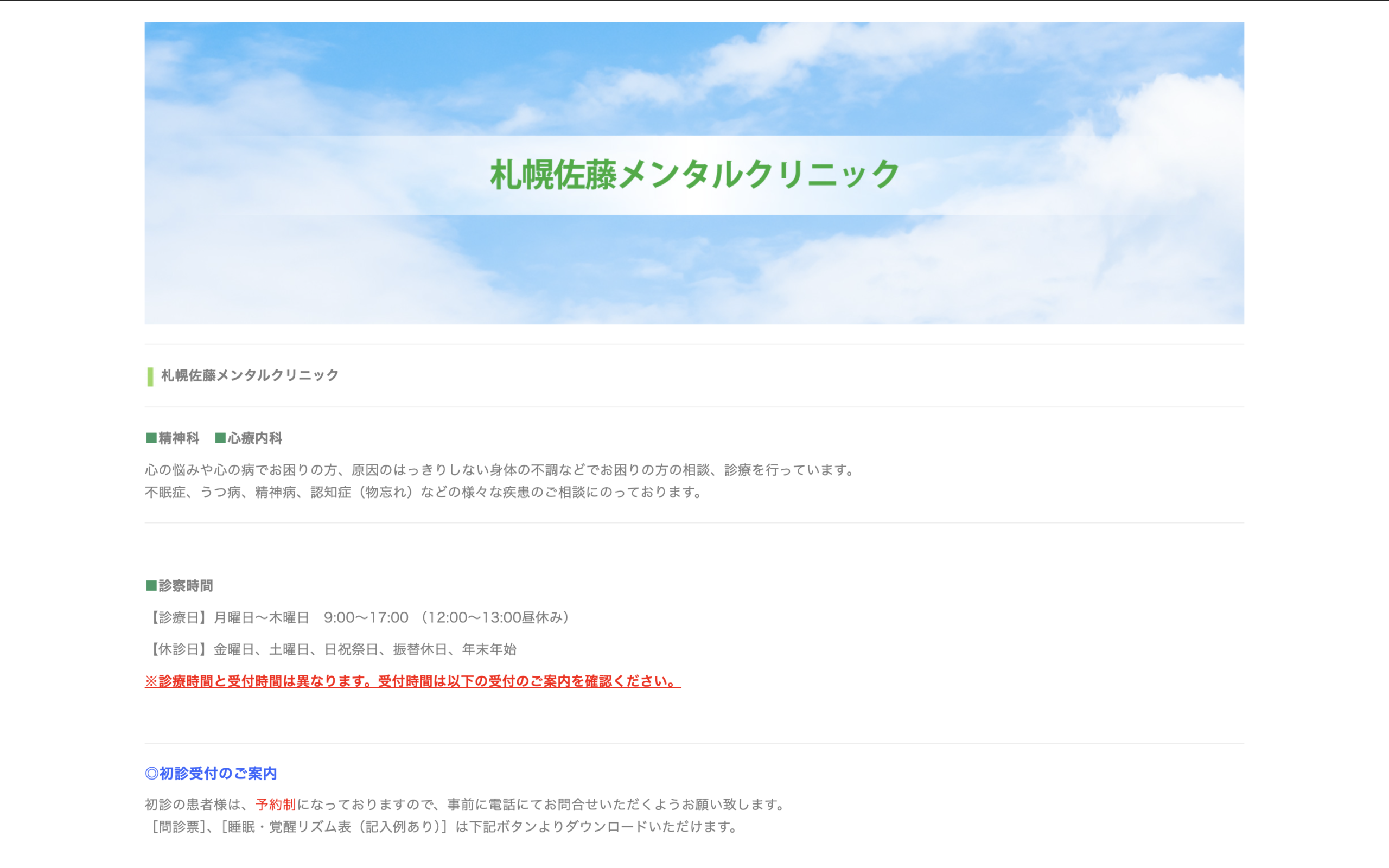Click the 心療内科 label
The width and height of the screenshot is (1389, 868).
coord(255,438)
